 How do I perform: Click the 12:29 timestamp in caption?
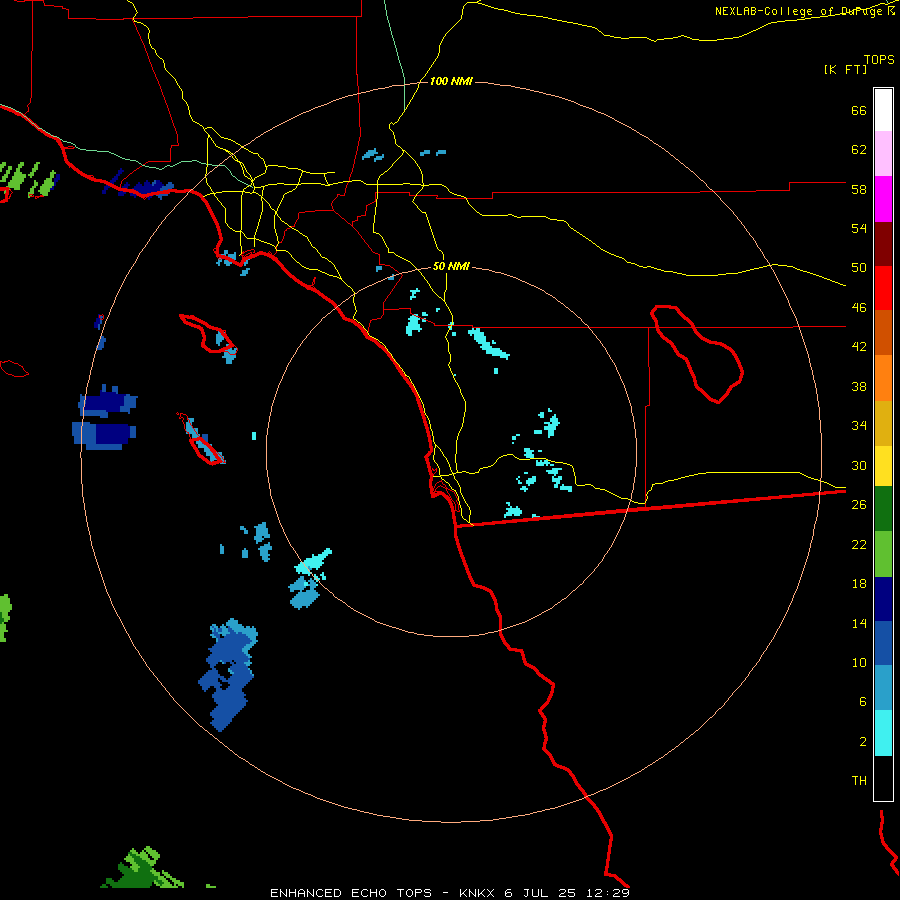[x=608, y=893]
